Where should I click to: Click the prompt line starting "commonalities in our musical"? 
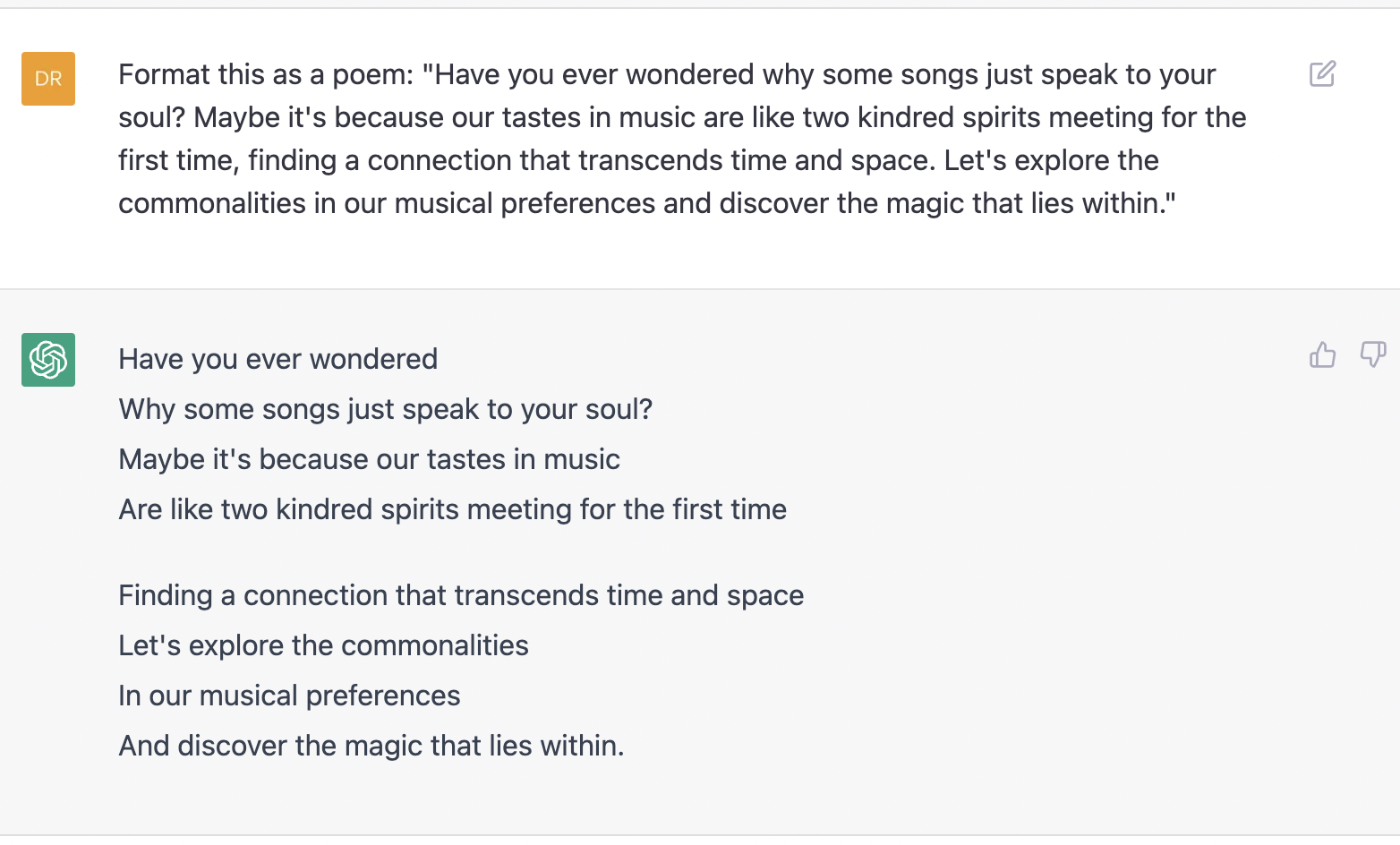pyautogui.click(x=646, y=203)
